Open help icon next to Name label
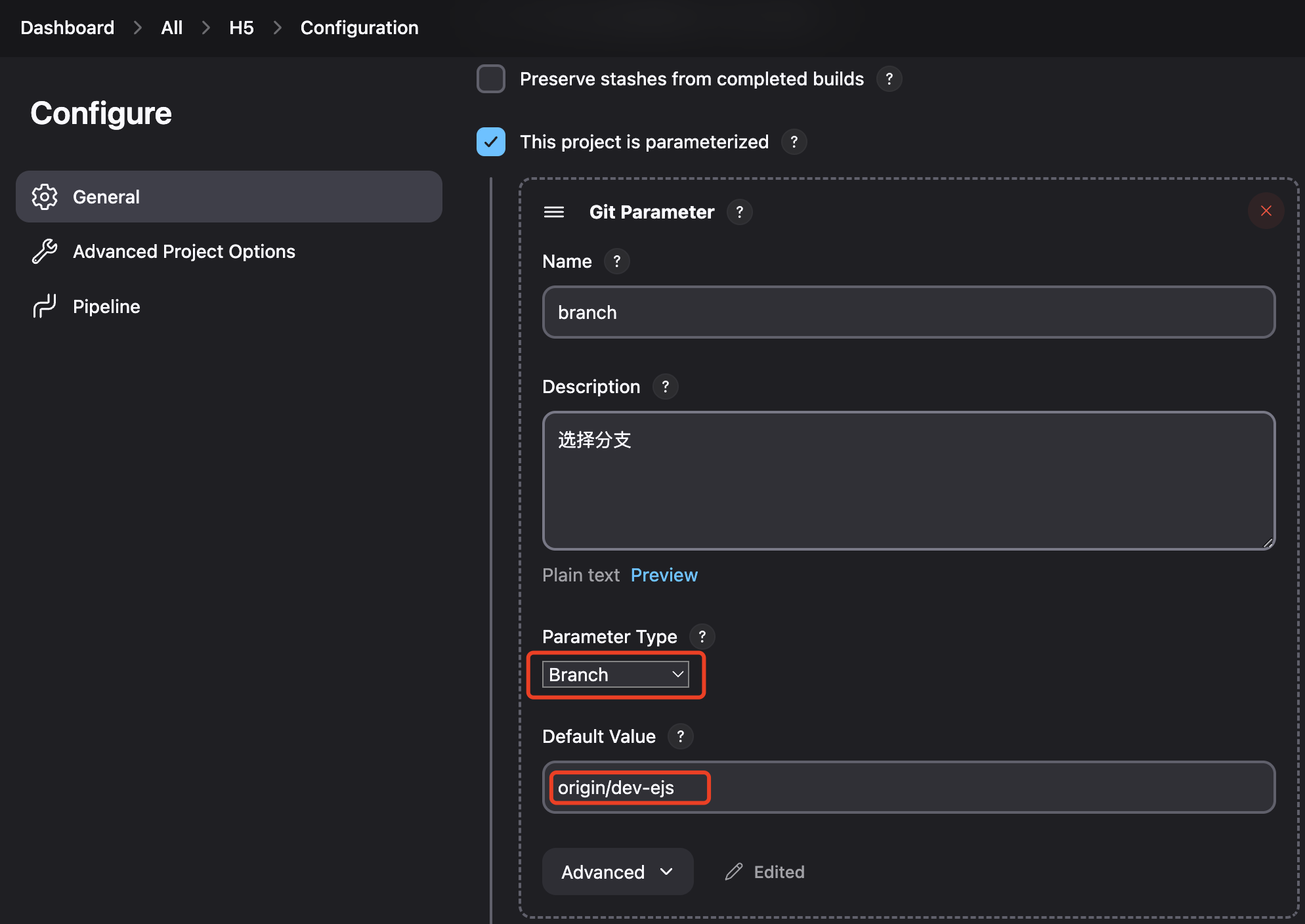The image size is (1305, 924). (x=617, y=261)
